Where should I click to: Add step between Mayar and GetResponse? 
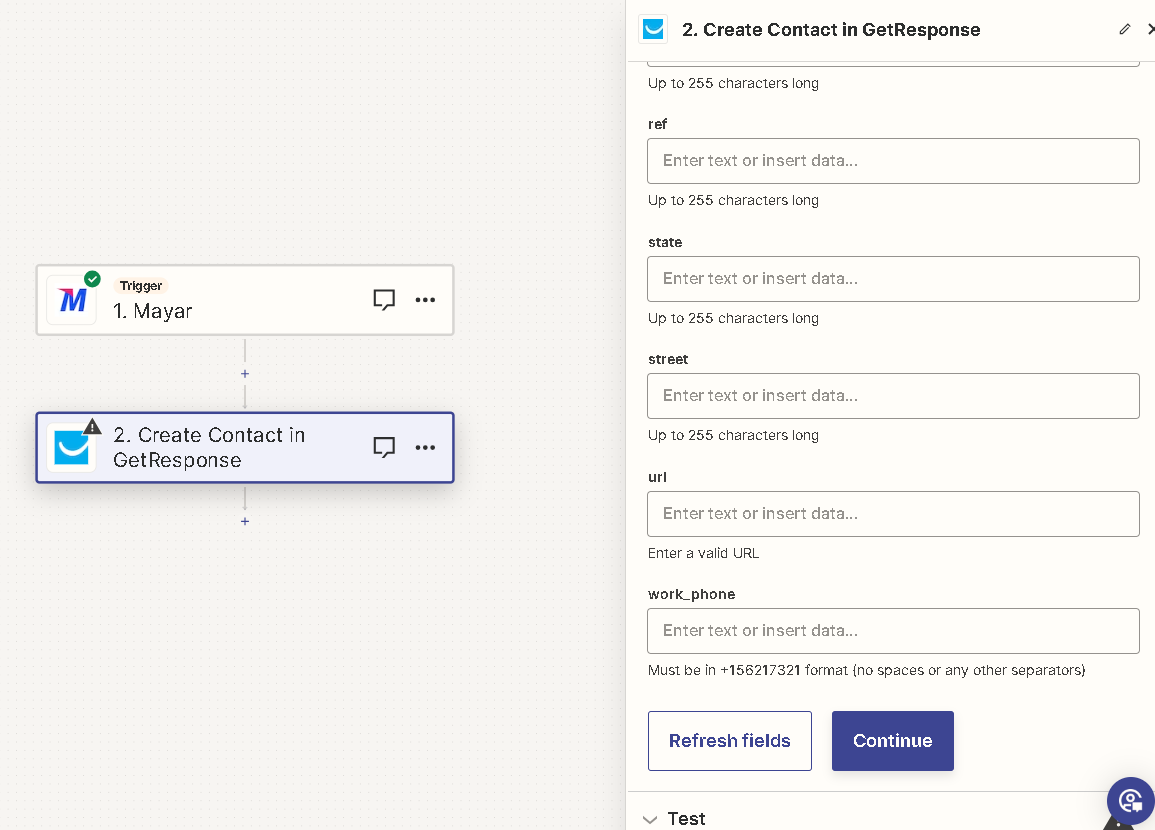[245, 374]
